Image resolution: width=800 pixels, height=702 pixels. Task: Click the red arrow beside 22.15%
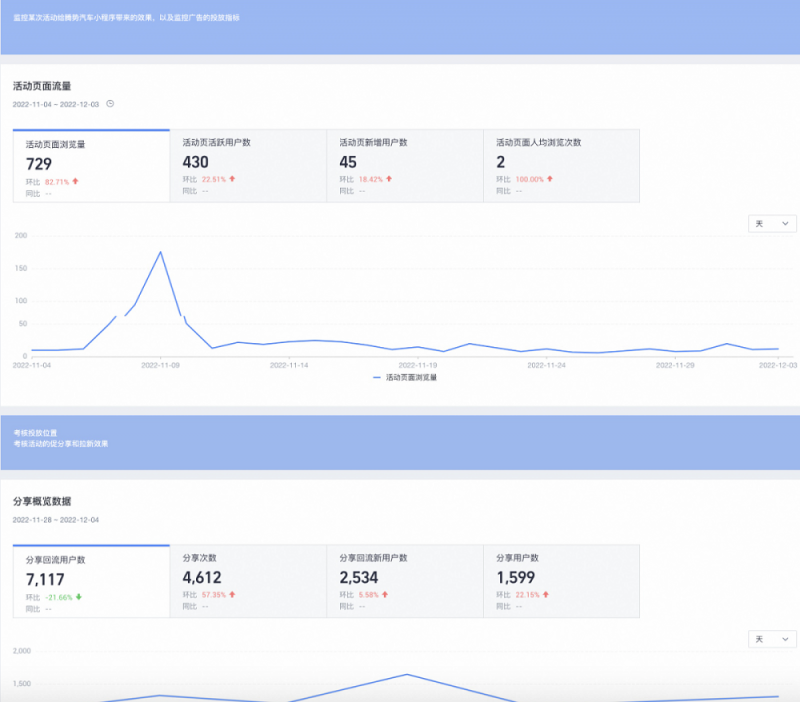click(x=546, y=594)
